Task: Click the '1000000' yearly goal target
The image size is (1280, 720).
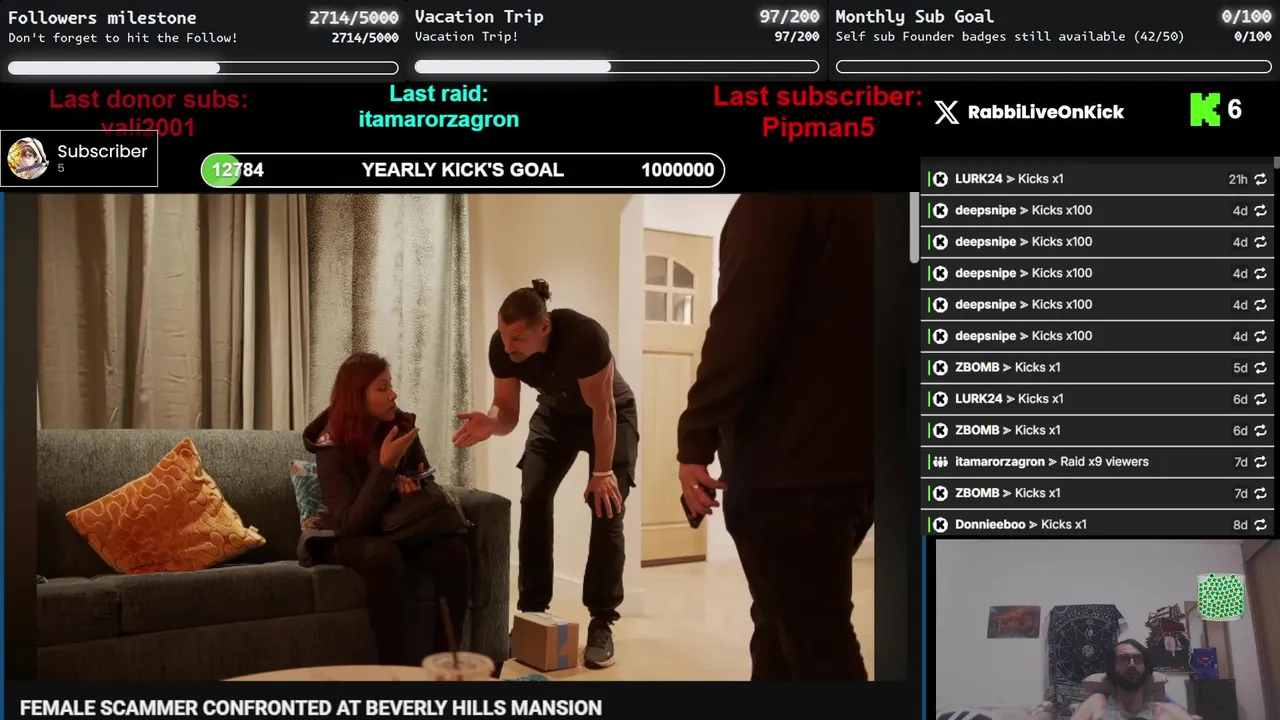Action: coord(677,170)
